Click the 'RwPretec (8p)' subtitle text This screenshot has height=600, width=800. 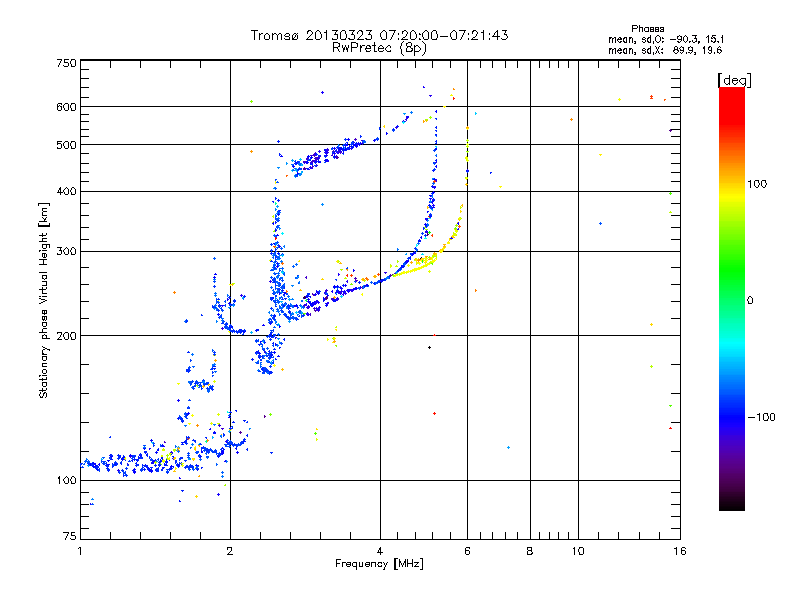tap(379, 48)
